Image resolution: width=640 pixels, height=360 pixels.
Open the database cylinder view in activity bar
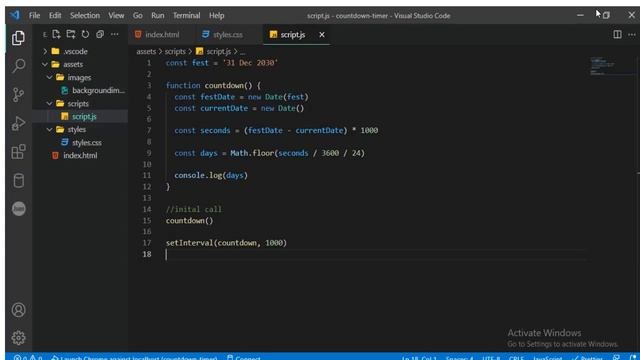[x=18, y=180]
